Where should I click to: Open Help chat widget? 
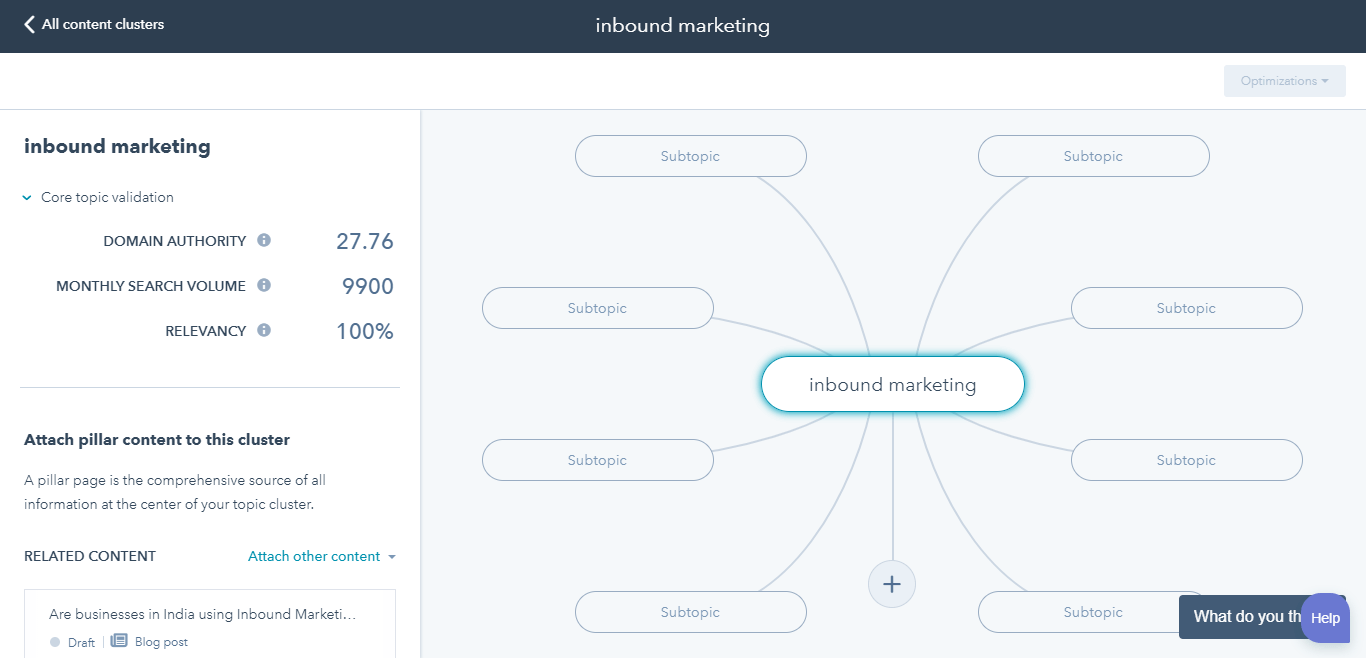pyautogui.click(x=1325, y=618)
